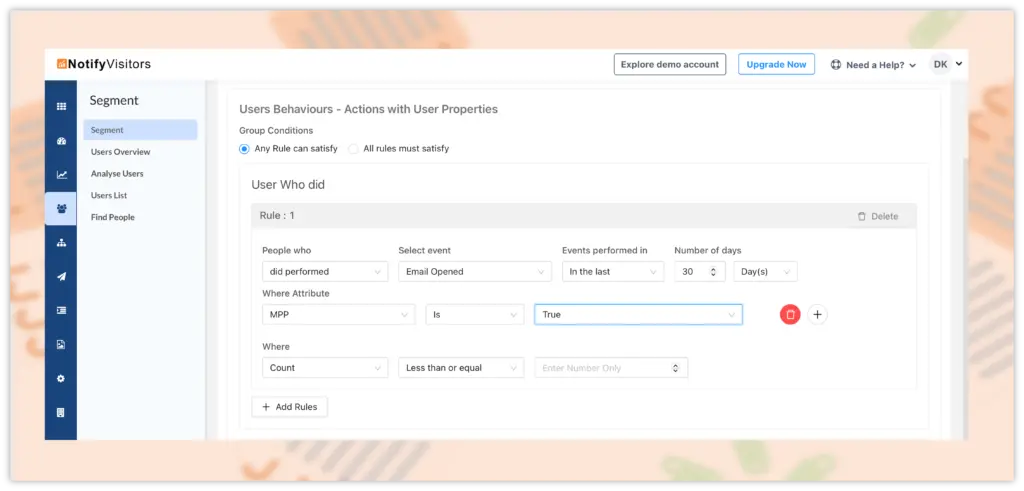Screen dimensions: 1024x491
Task: Expand the Email Opened event dropdown
Action: [474, 272]
